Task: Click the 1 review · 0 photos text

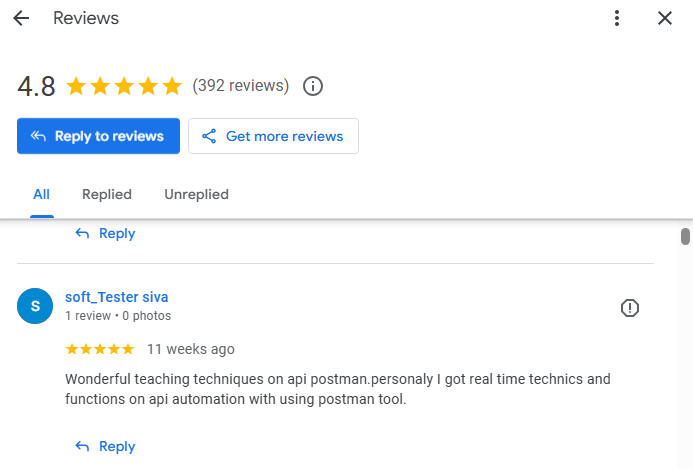Action: [x=118, y=316]
